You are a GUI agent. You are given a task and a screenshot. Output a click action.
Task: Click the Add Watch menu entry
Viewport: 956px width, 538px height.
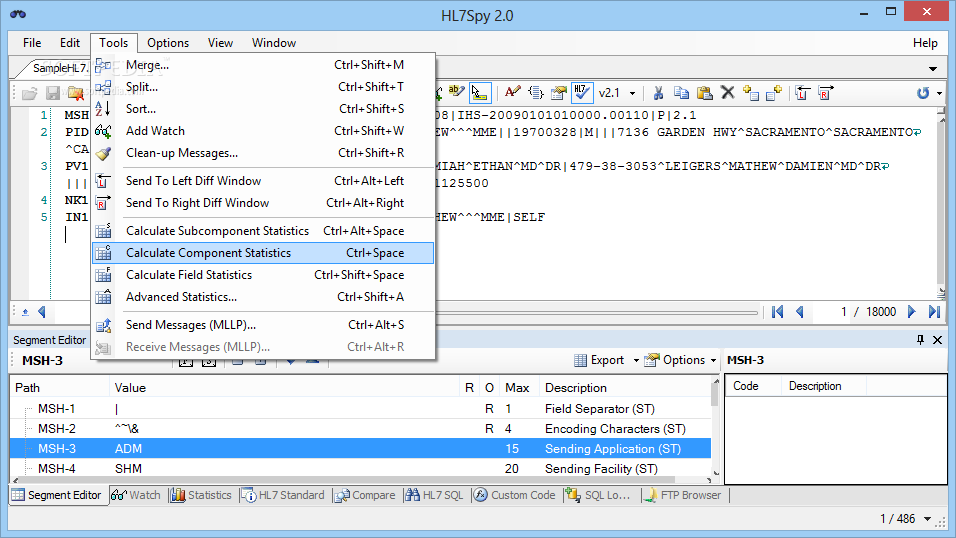tap(263, 131)
